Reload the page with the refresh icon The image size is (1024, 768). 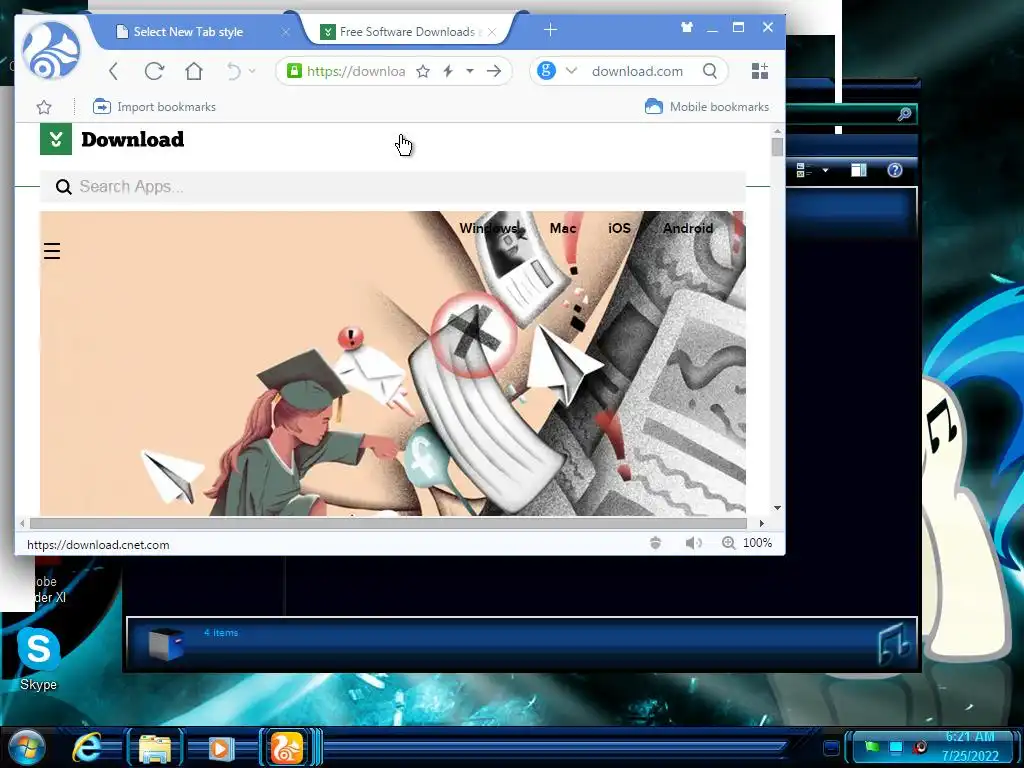point(154,71)
